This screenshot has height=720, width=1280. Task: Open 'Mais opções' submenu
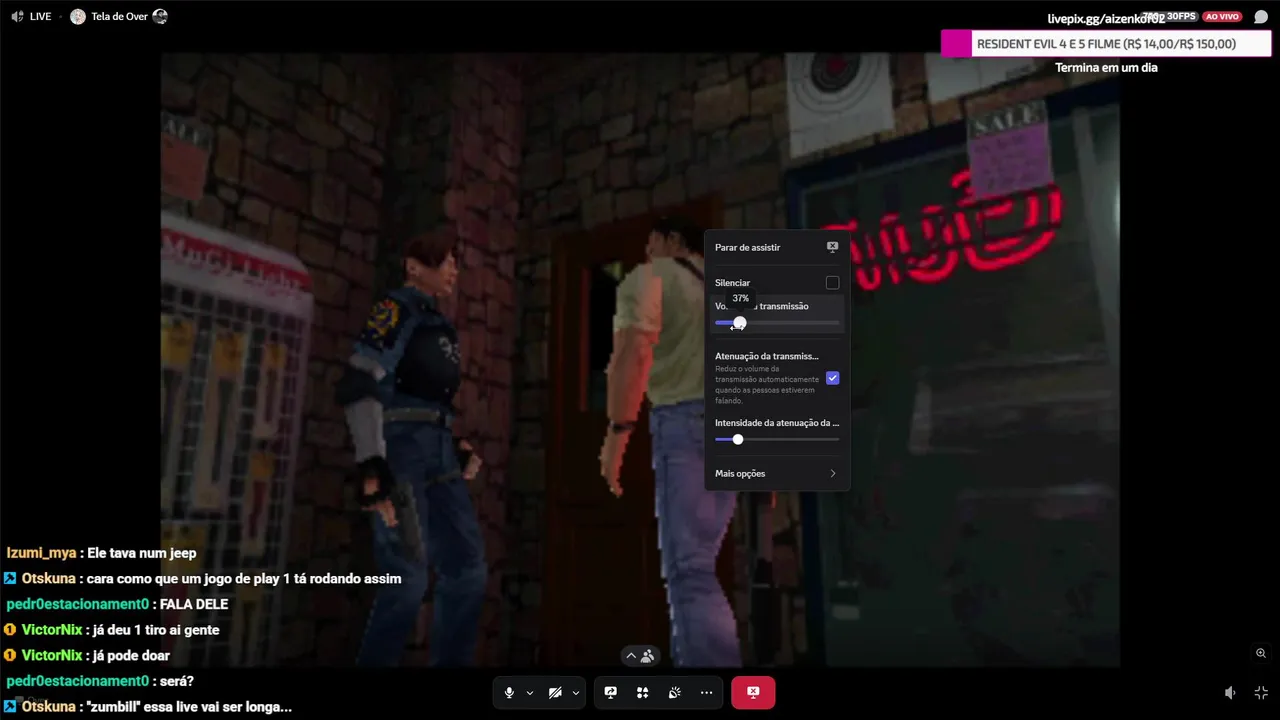(x=777, y=474)
